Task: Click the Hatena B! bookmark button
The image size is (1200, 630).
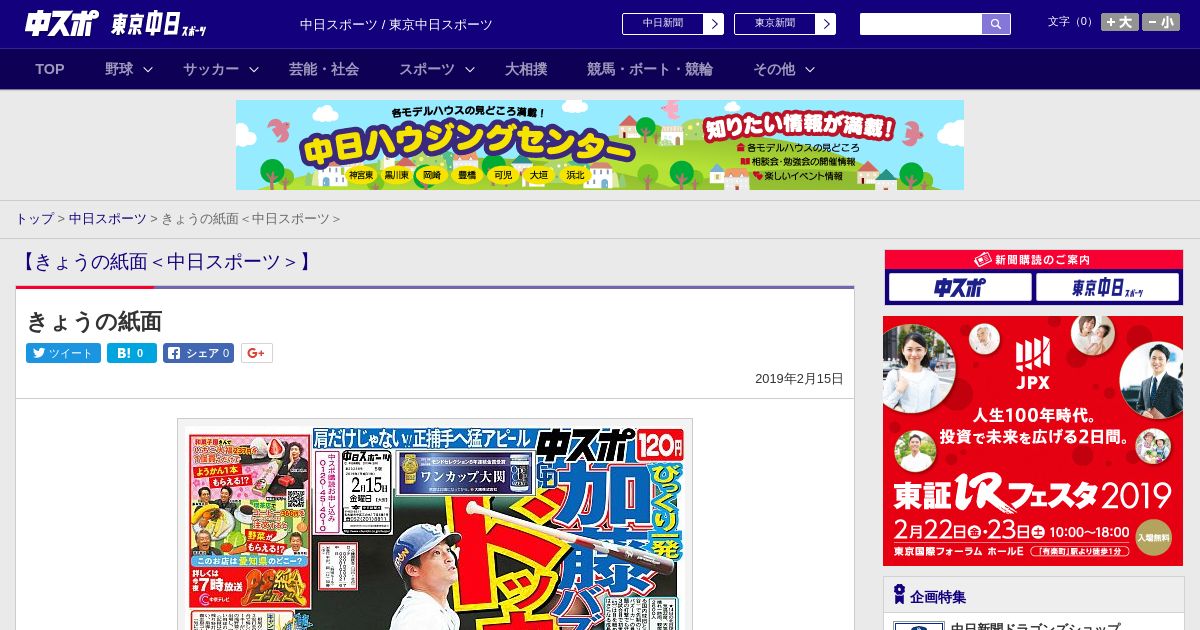Action: [132, 353]
